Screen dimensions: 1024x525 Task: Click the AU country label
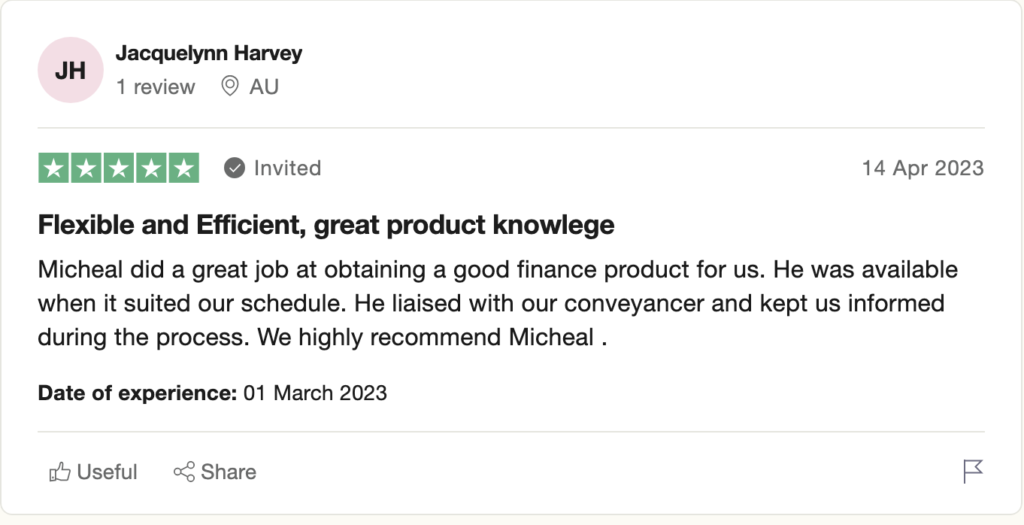pos(264,87)
